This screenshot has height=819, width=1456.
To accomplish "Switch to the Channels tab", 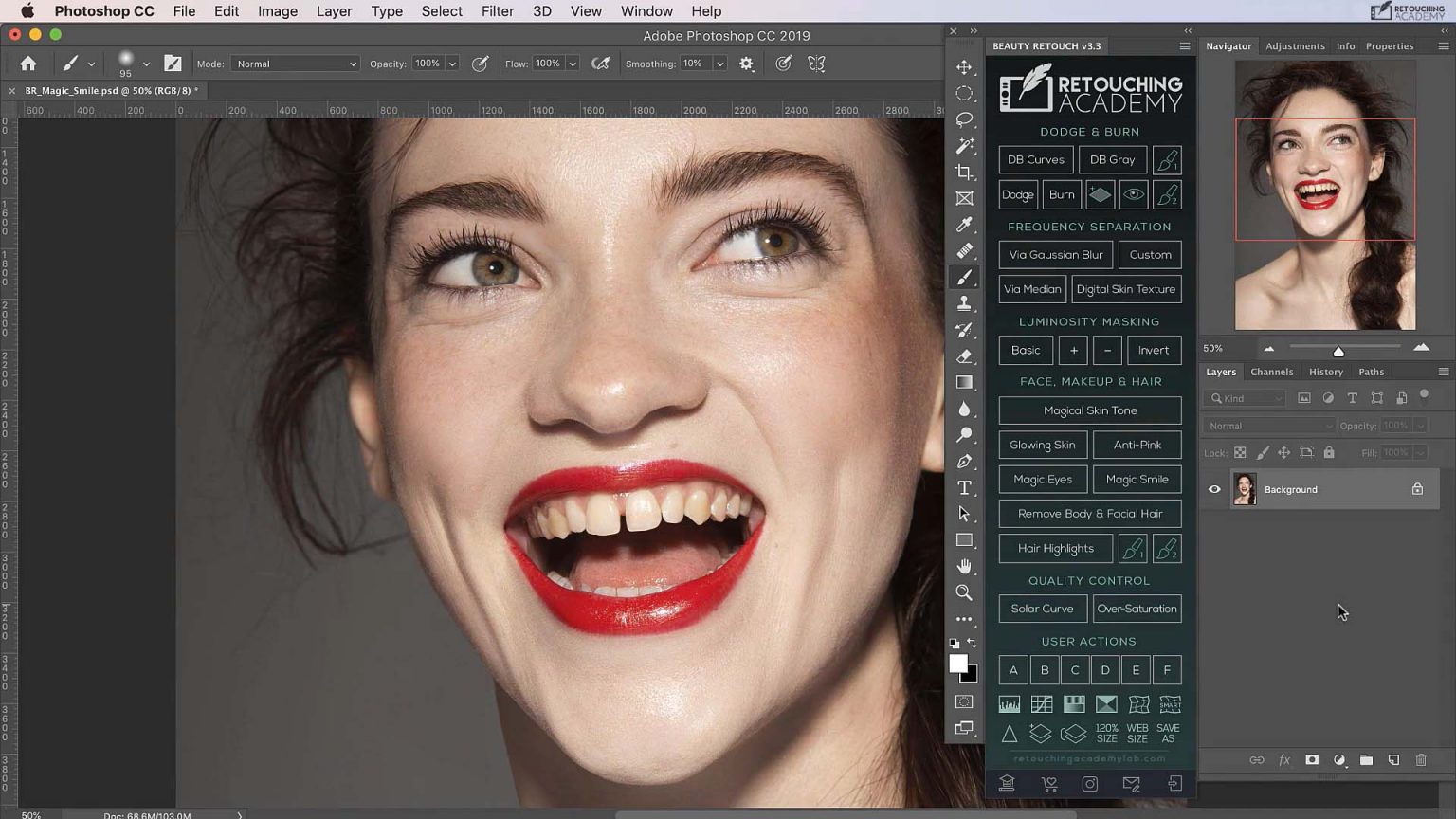I will 1271,371.
